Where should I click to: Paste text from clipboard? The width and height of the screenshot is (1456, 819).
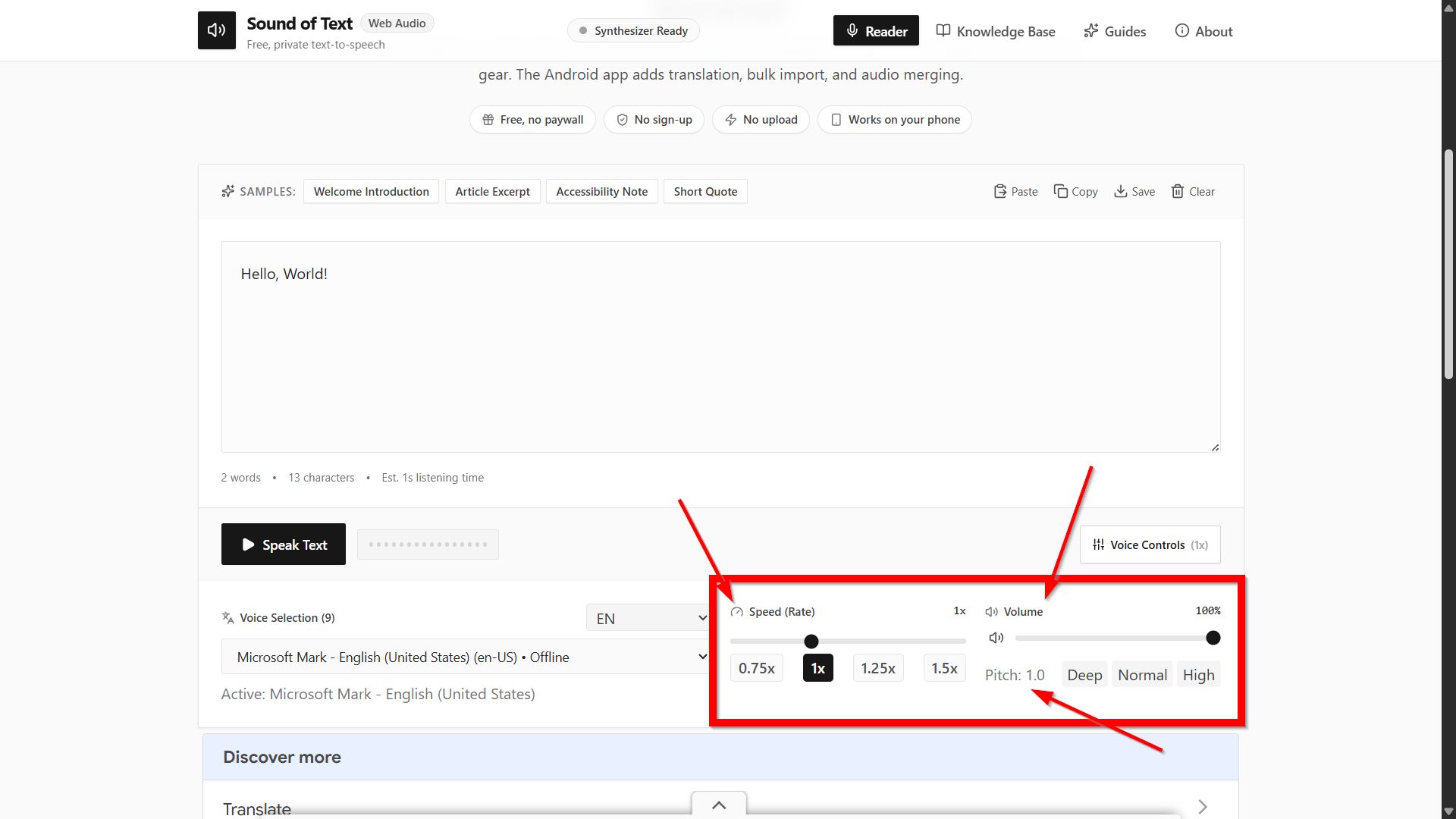click(1015, 191)
